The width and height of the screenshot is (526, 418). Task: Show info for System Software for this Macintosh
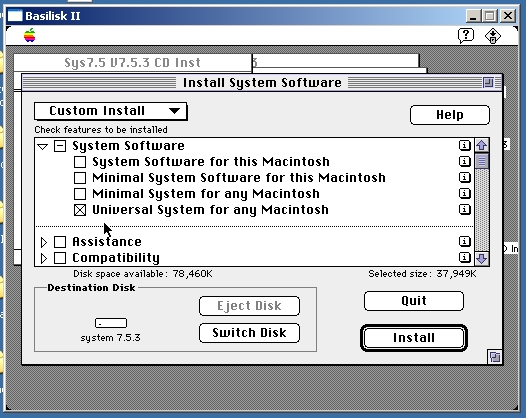point(465,162)
